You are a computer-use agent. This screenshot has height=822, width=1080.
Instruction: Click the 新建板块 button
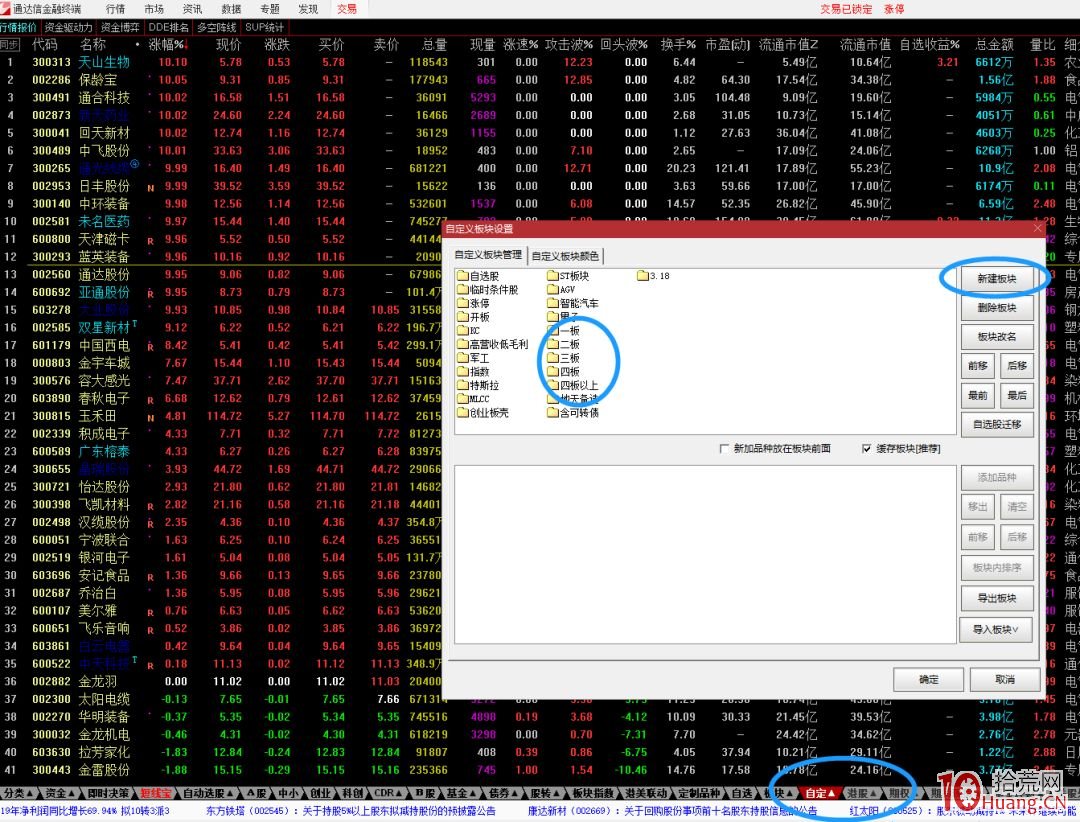pyautogui.click(x=996, y=279)
